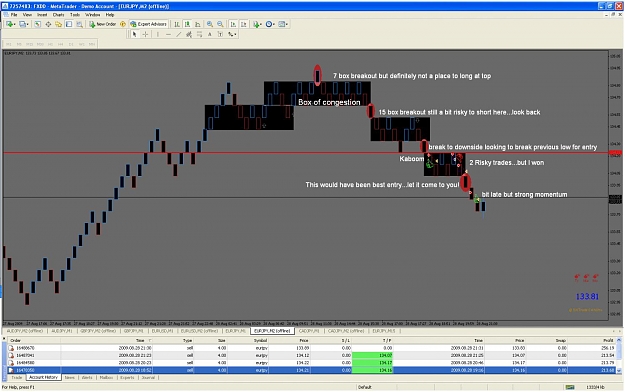Zoom out on the chart
Screen dimensions: 625x392
click(x=220, y=24)
